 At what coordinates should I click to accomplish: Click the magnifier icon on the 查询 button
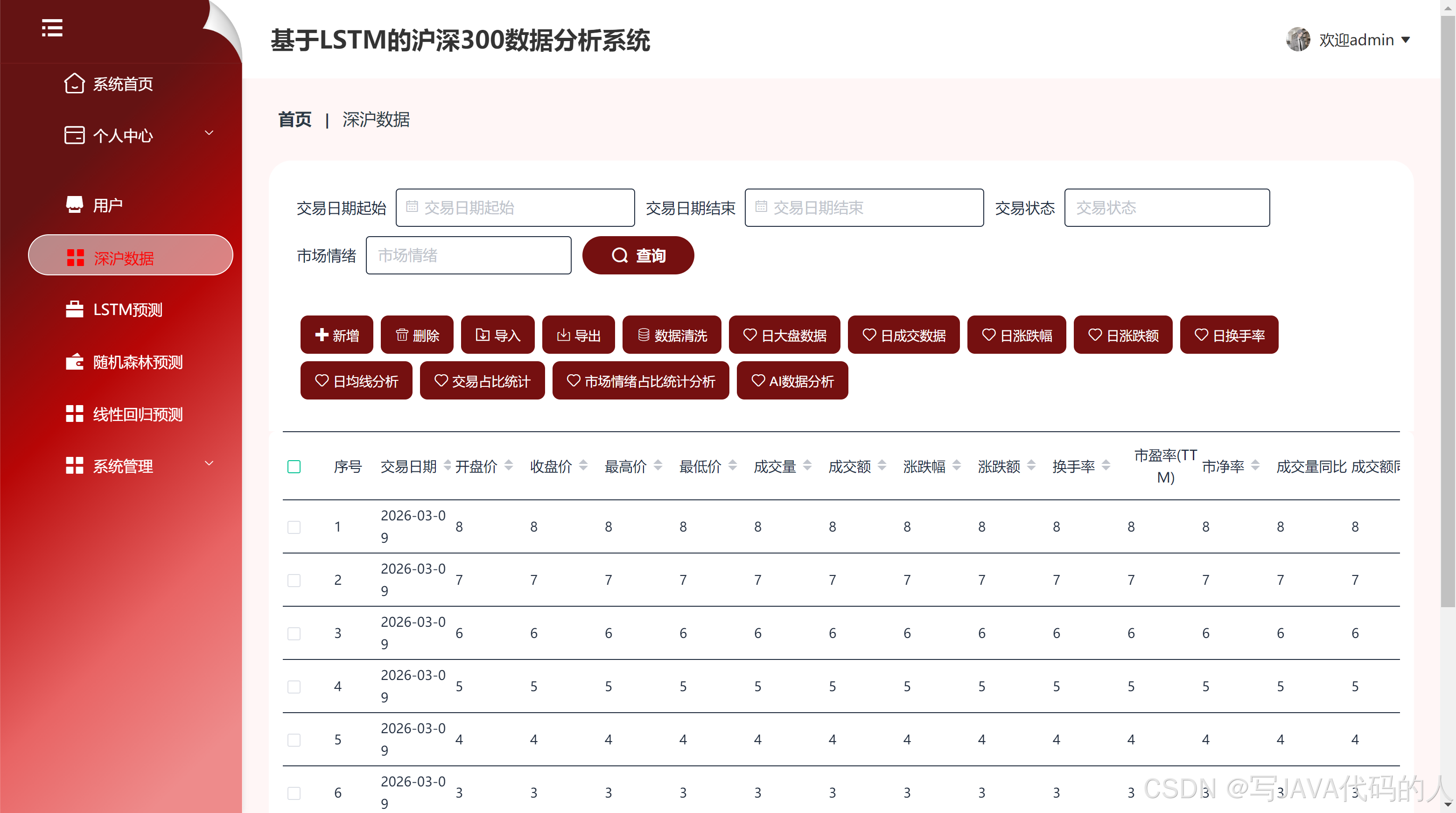pyautogui.click(x=620, y=256)
